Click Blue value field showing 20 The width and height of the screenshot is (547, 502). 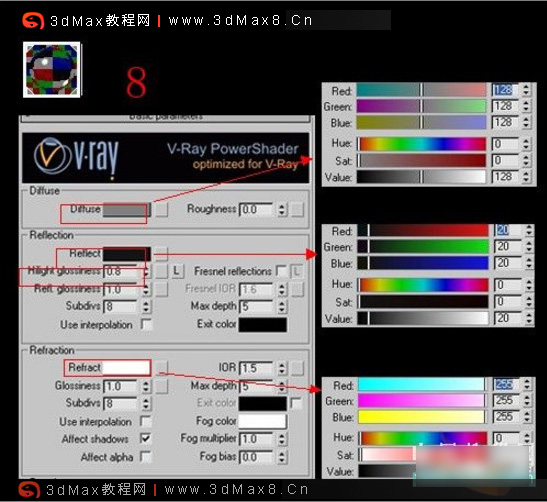click(508, 263)
